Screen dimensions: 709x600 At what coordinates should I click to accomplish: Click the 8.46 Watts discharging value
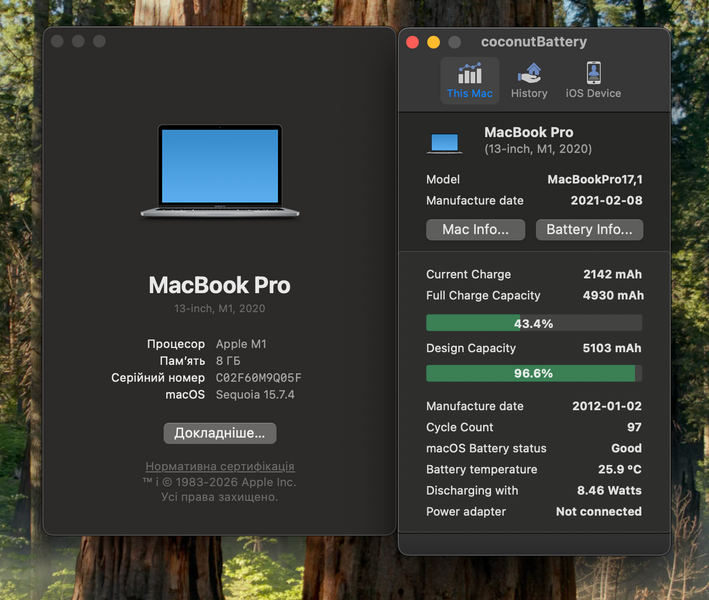(609, 491)
